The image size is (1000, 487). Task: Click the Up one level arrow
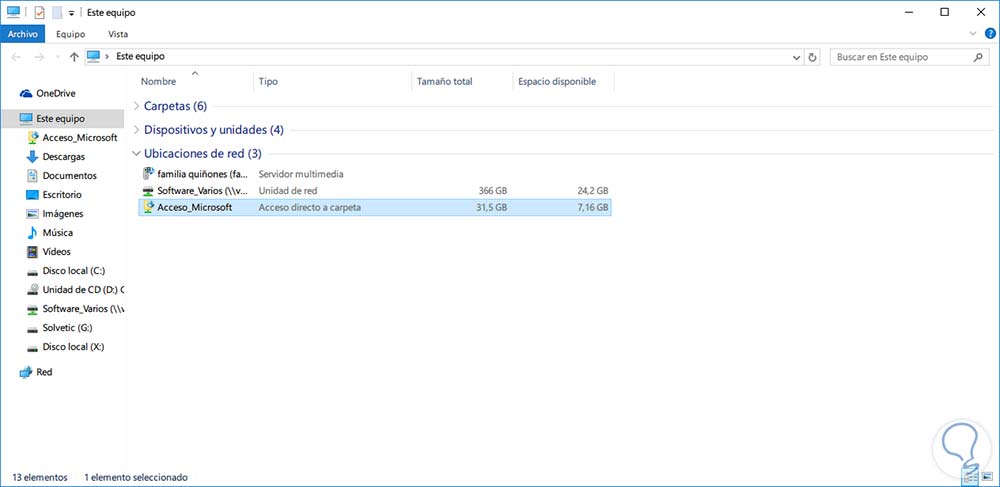[x=74, y=57]
